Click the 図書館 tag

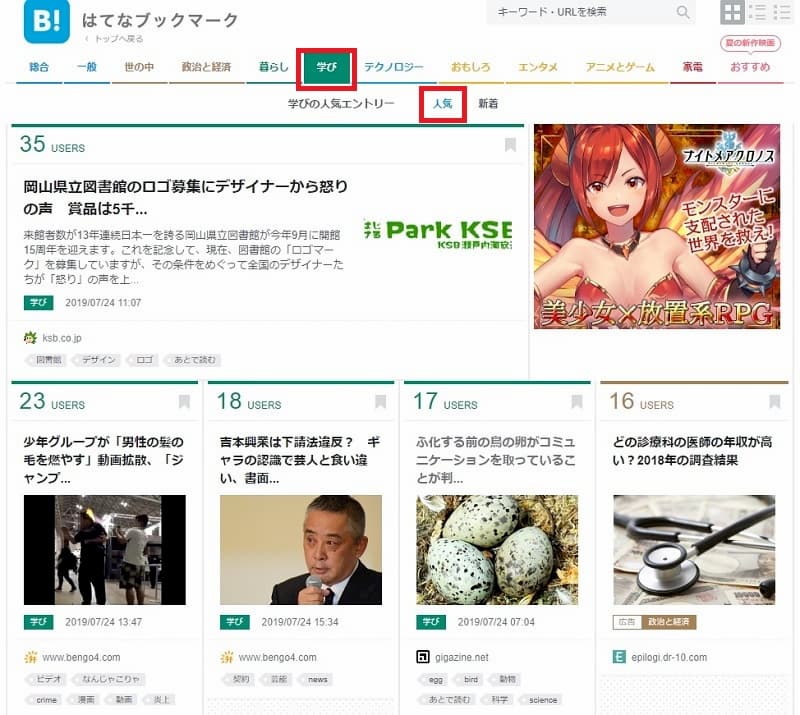(x=47, y=360)
